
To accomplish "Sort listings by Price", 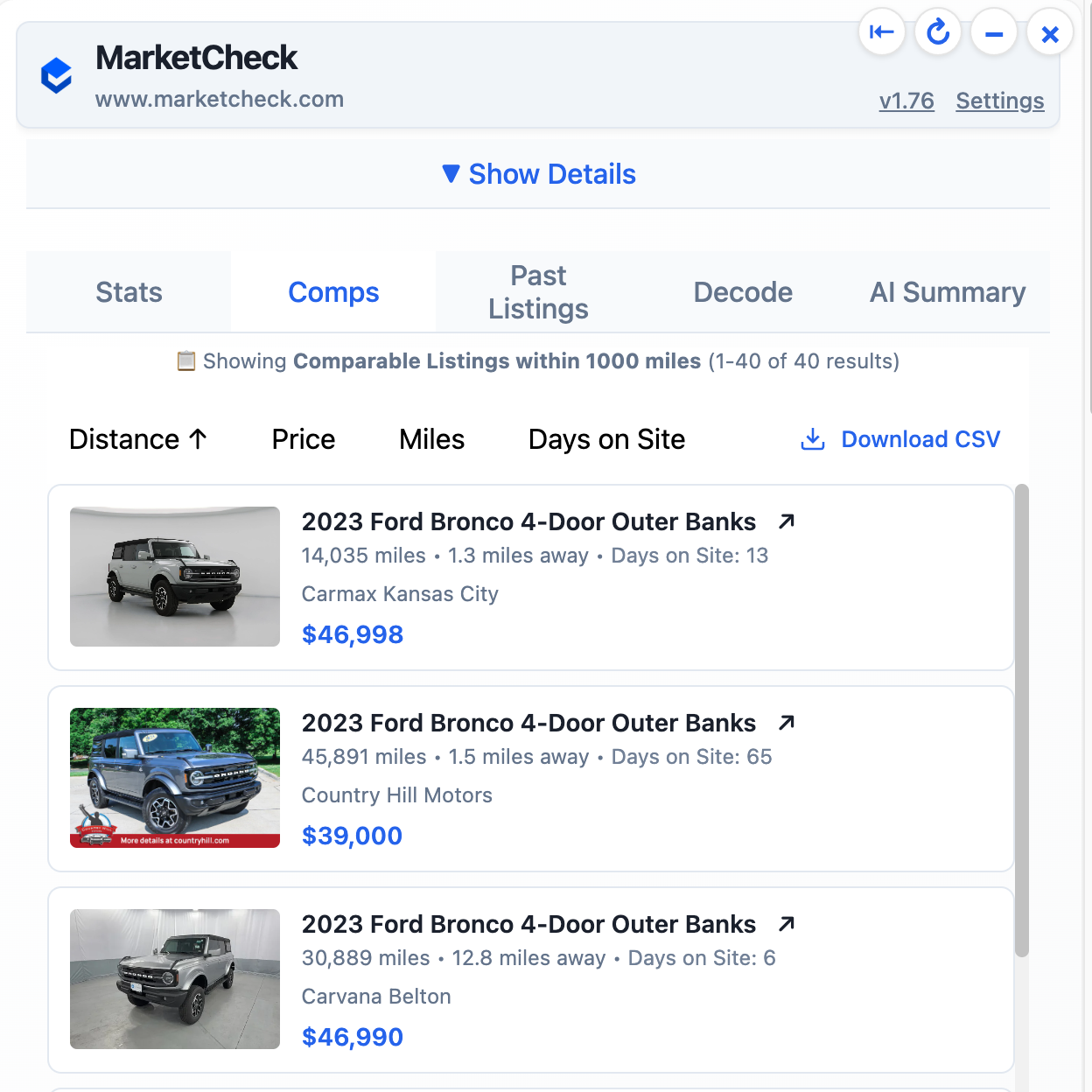I will point(304,439).
